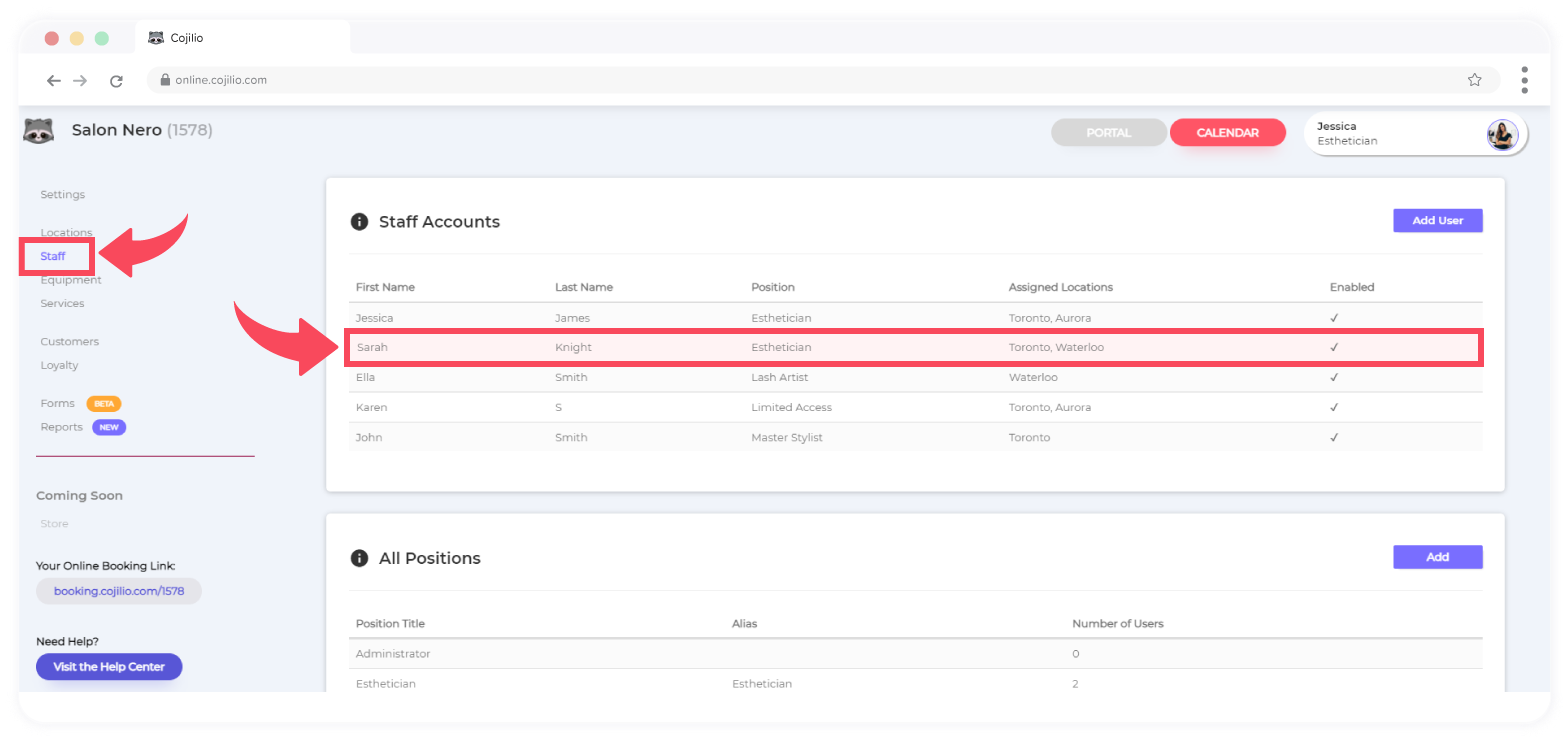Click the Salon Nero raccoon logo
This screenshot has width=1563, height=748.
37,130
